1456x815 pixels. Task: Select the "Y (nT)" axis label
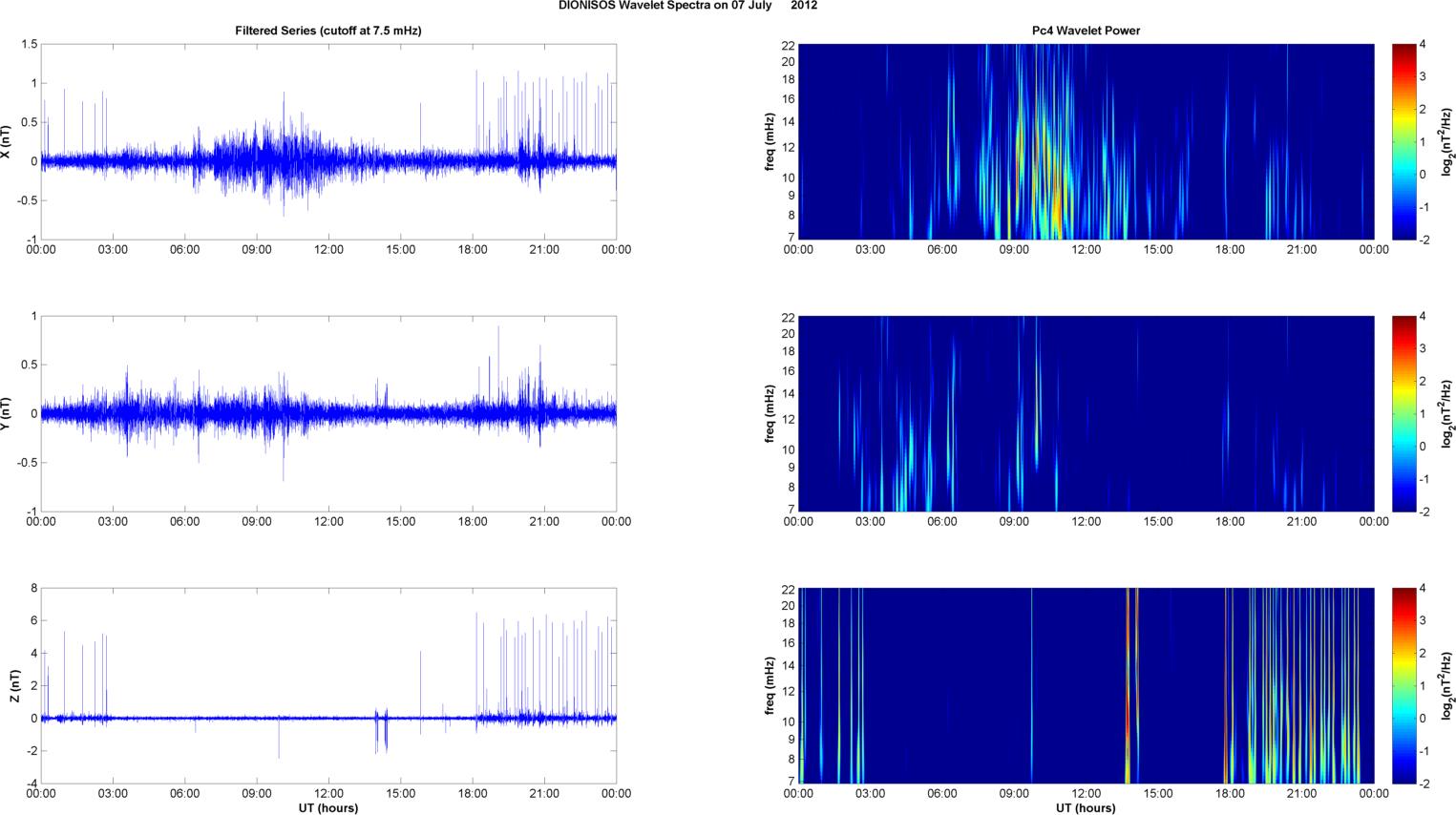pyautogui.click(x=7, y=414)
